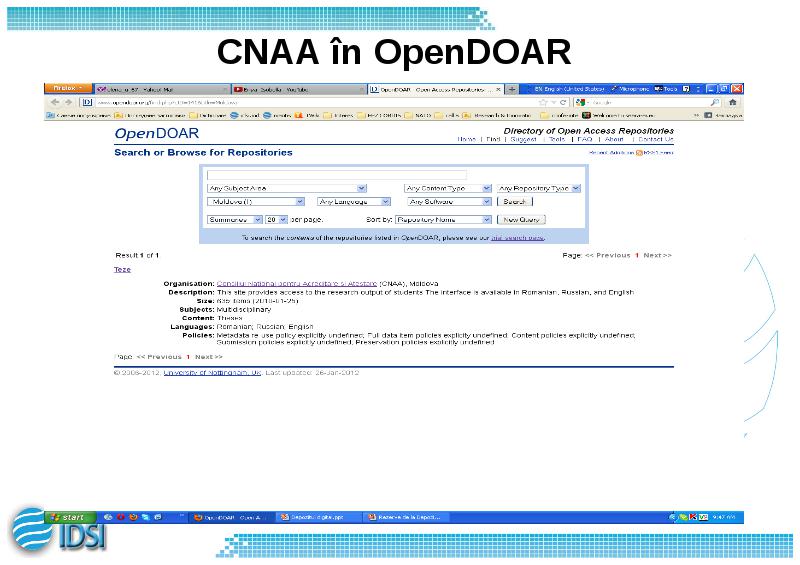The width and height of the screenshot is (800, 565).
Task: Click the OpenDOAR logo
Action: (157, 134)
